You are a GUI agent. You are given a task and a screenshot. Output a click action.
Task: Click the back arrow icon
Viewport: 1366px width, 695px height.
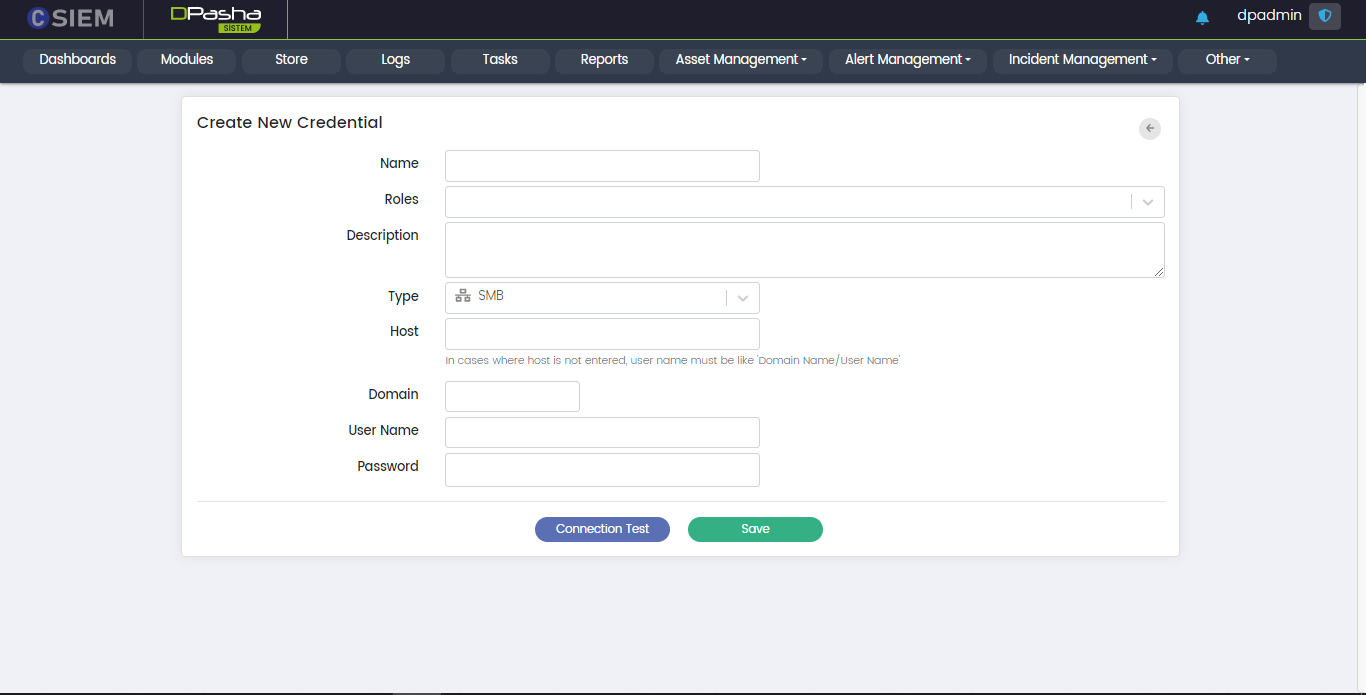(x=1150, y=128)
